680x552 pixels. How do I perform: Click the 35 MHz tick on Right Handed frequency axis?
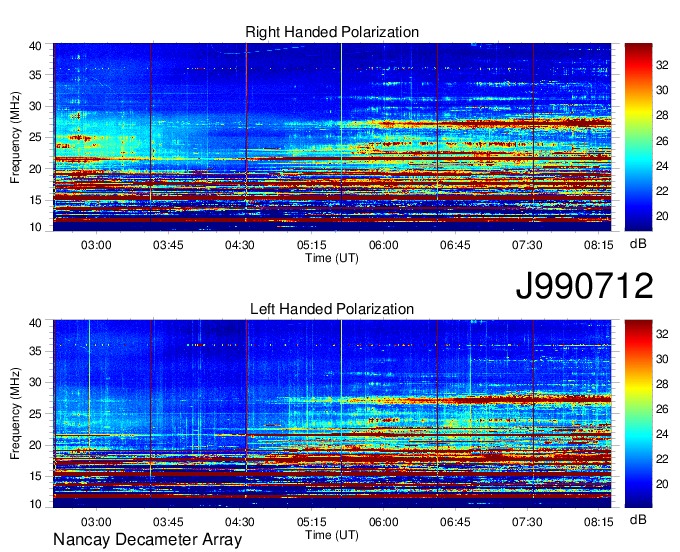pos(35,75)
